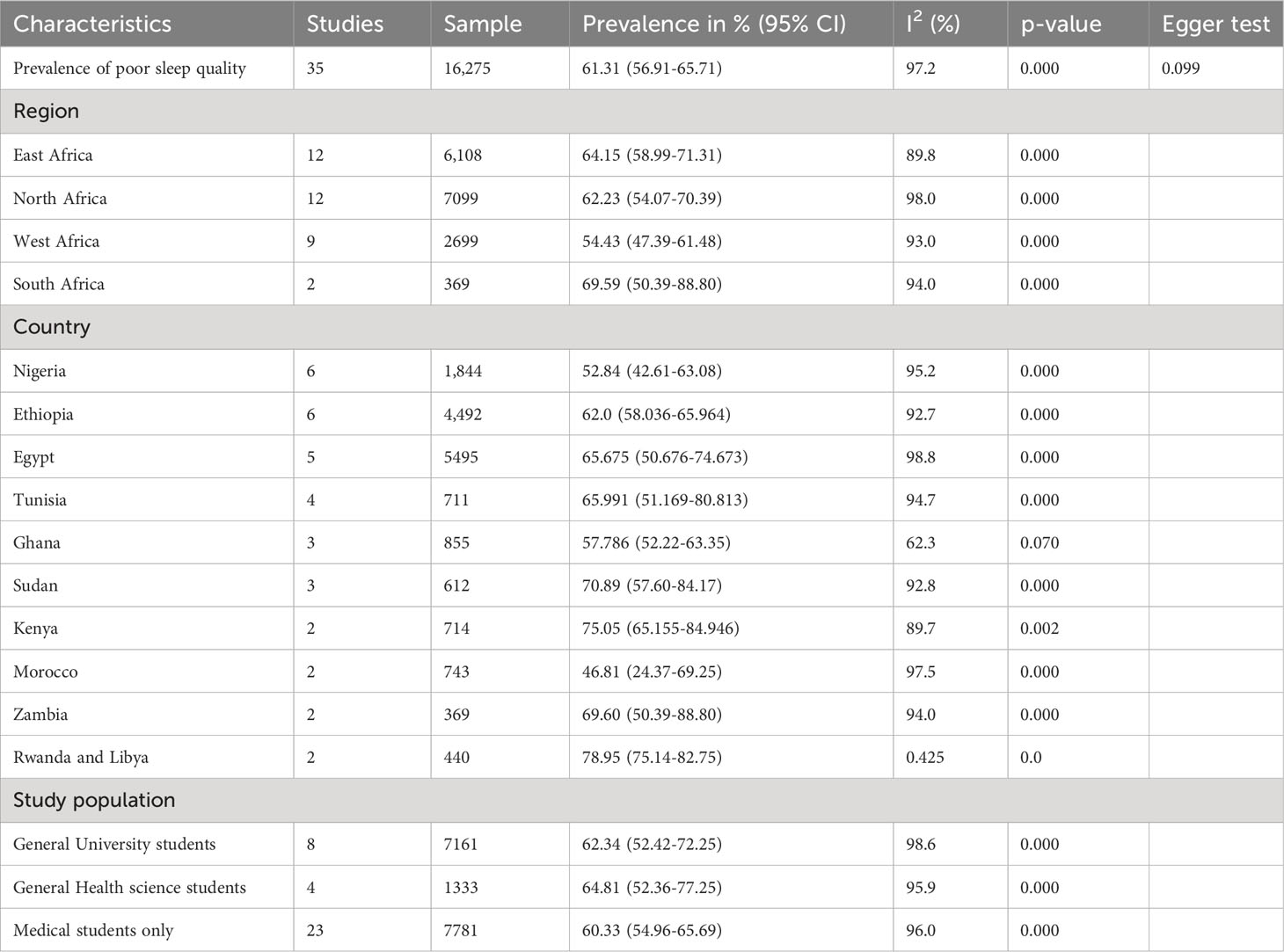Viewport: 1284px width, 952px height.
Task: Click prevalence '75.05 (65.155-84.946)'
Action: point(660,629)
